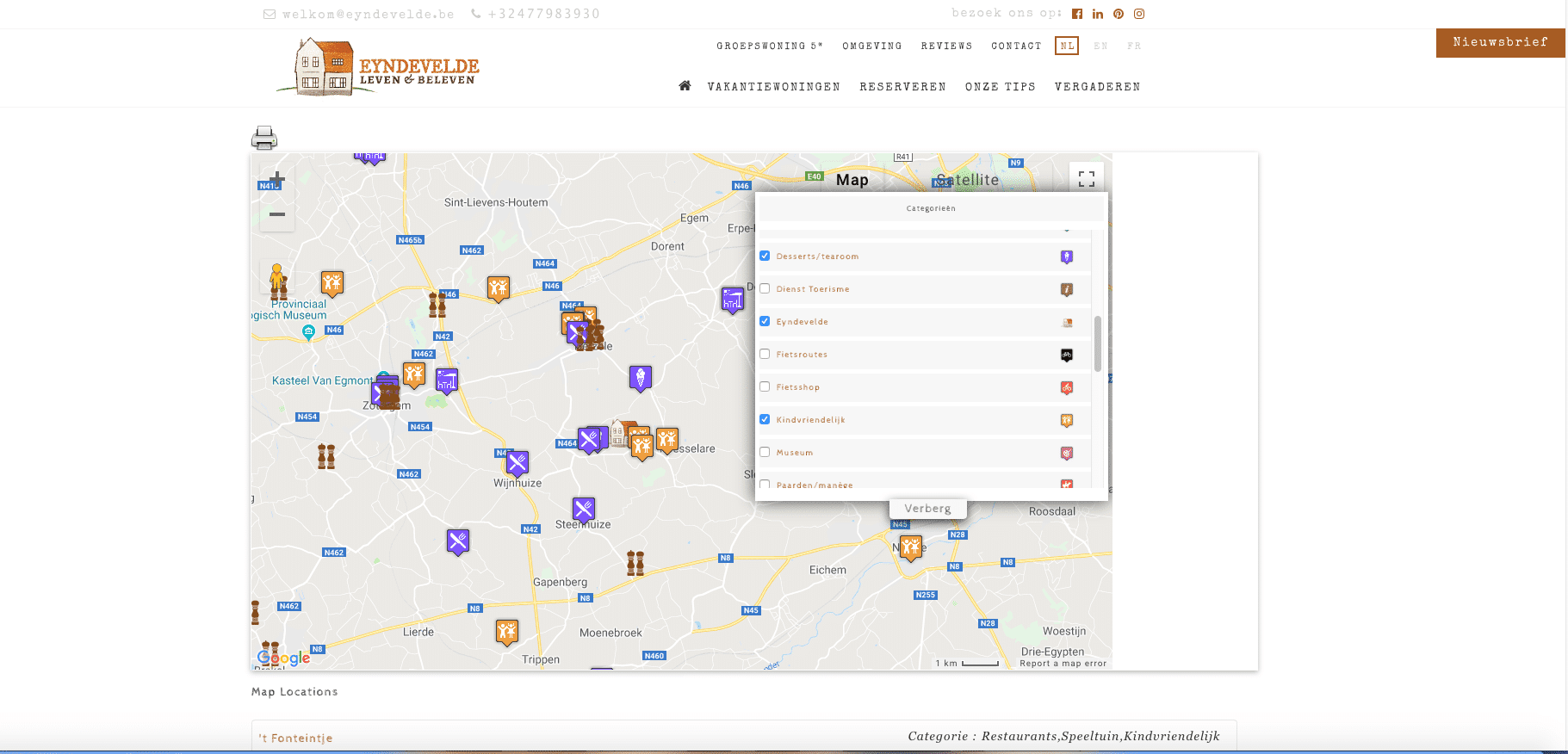
Task: Uncheck the Eyndevelde category
Action: click(x=765, y=321)
